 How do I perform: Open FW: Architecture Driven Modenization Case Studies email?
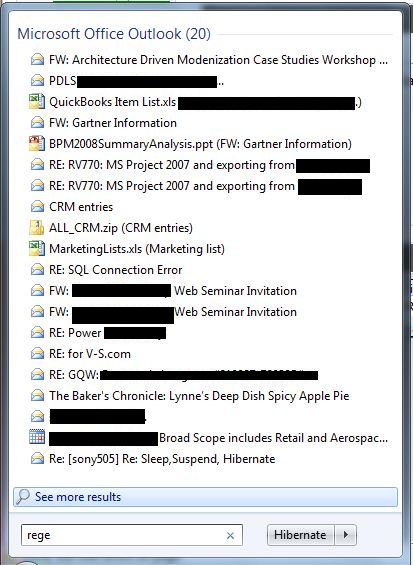coord(218,60)
